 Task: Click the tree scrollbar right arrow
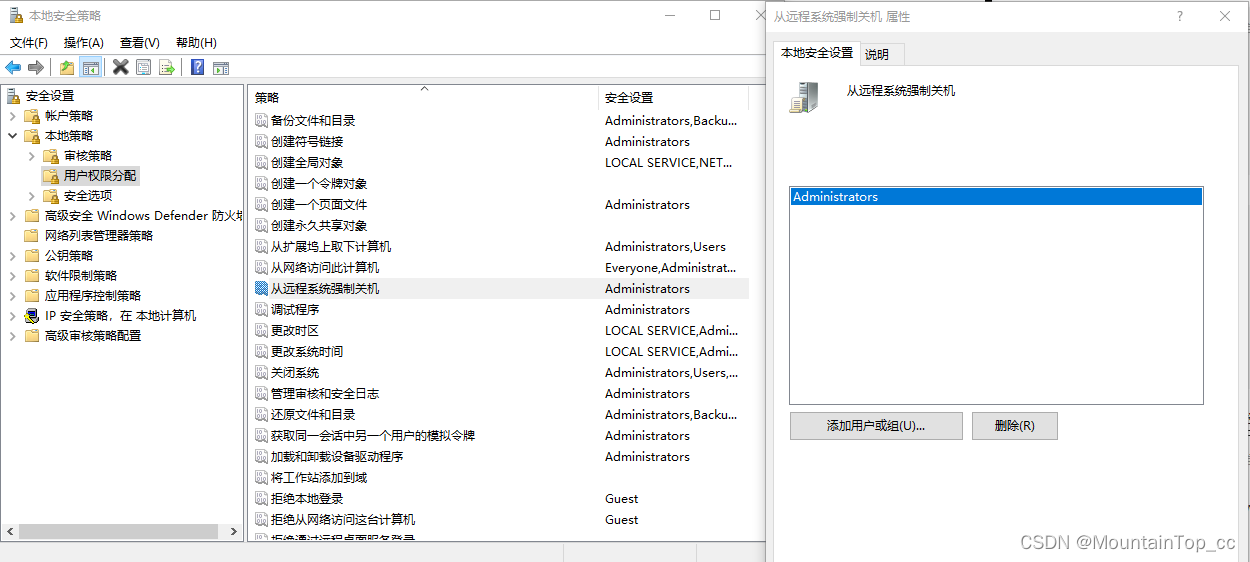pyautogui.click(x=235, y=532)
